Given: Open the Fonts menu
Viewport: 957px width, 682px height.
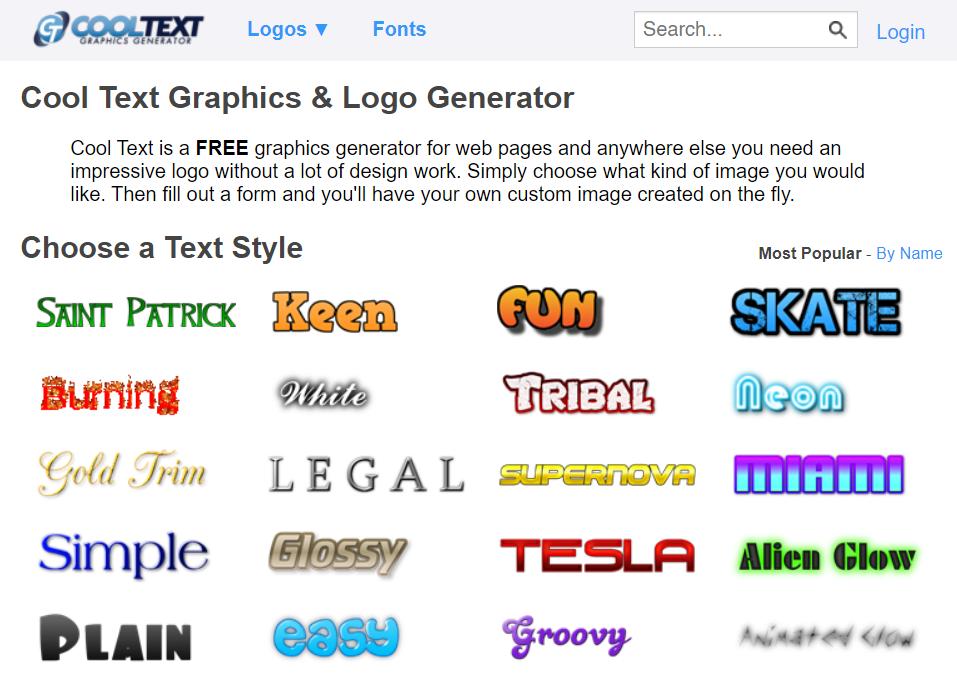Looking at the screenshot, I should pos(399,29).
